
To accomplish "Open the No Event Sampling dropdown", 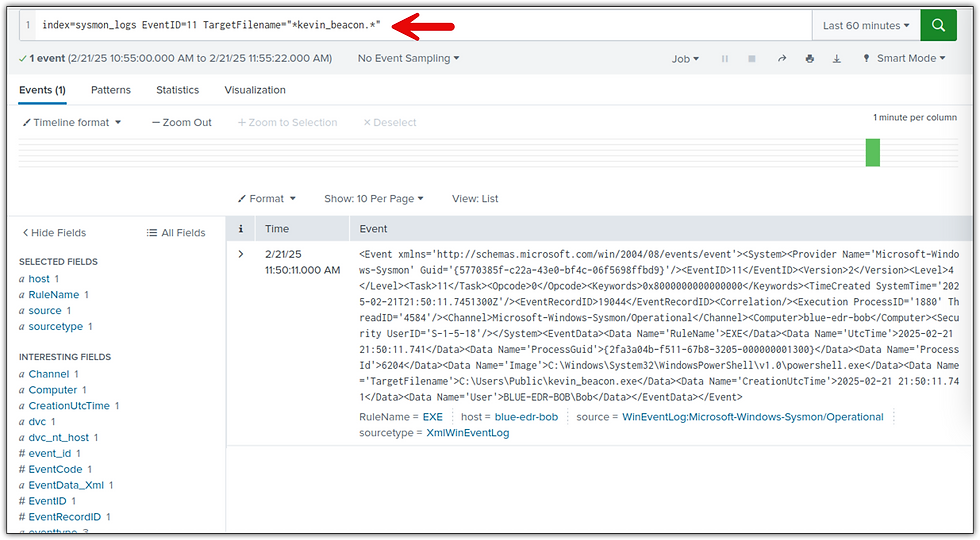I will tap(408, 58).
